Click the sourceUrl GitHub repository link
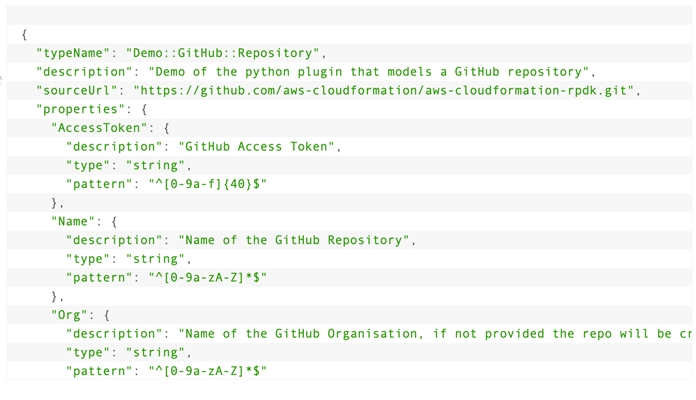This screenshot has height=400, width=696. pyautogui.click(x=386, y=90)
